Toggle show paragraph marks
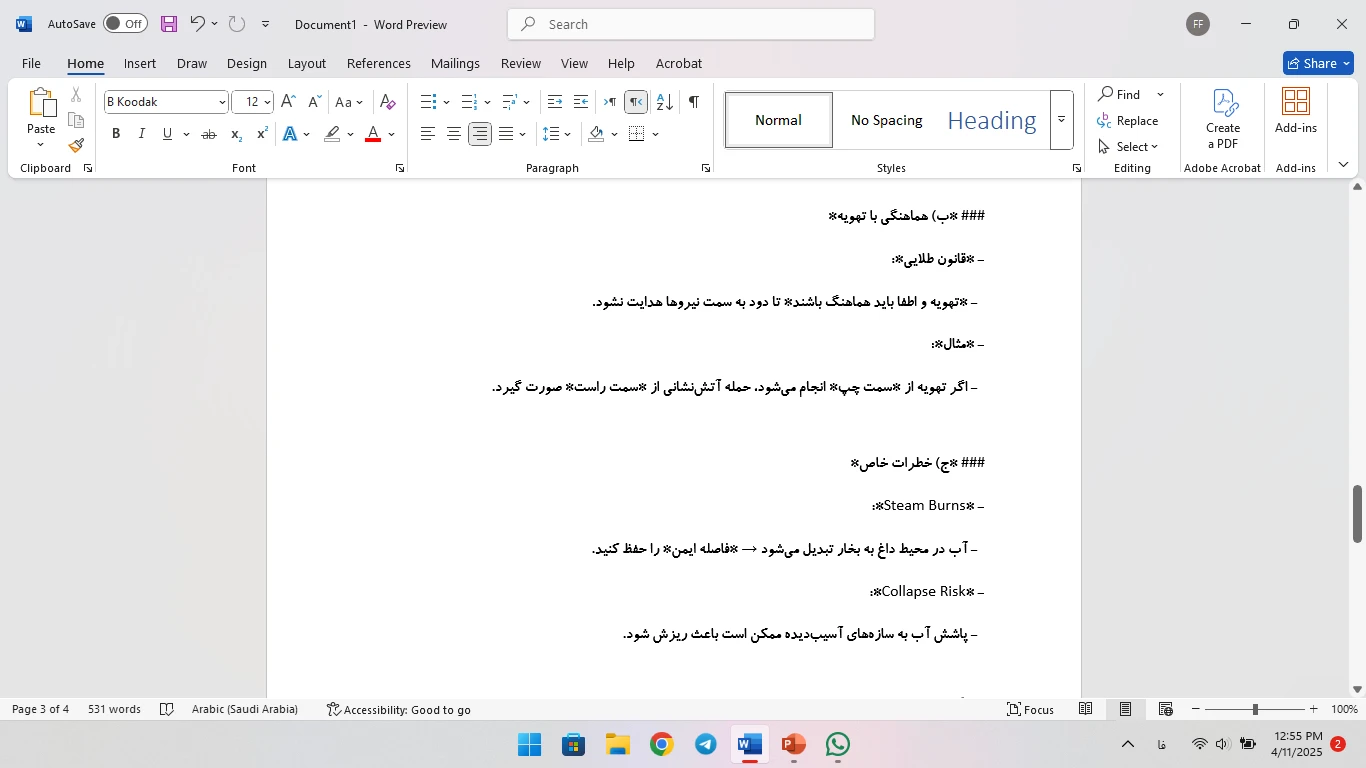1366x768 pixels. tap(693, 102)
